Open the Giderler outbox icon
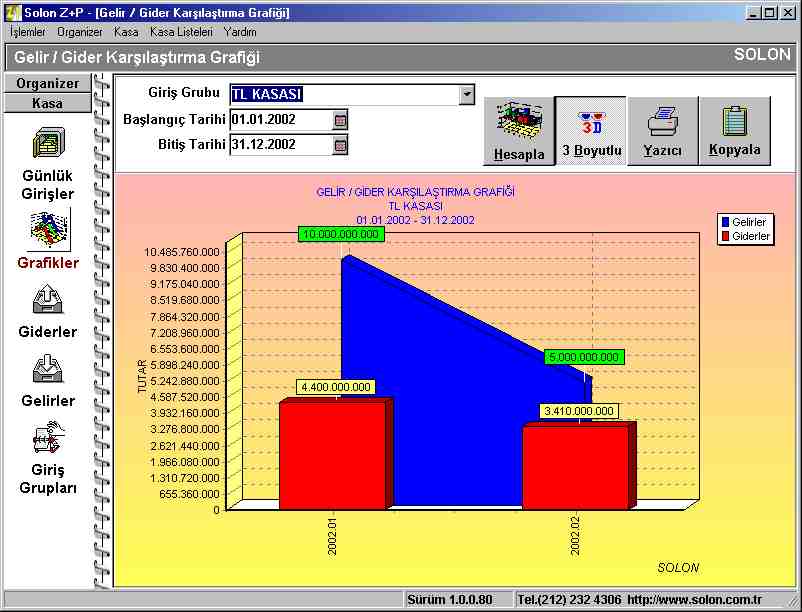The height and width of the screenshot is (612, 802). tap(48, 299)
